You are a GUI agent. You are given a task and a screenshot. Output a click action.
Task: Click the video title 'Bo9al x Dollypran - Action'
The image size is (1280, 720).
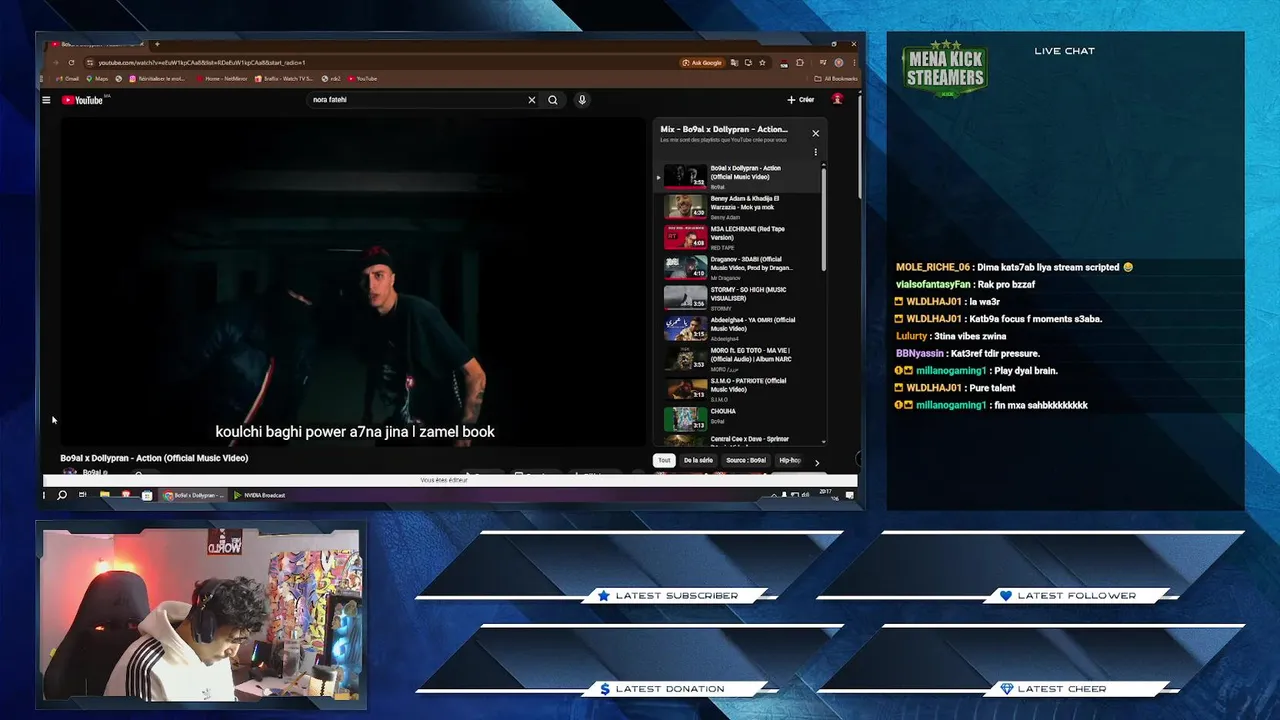[x=154, y=458]
